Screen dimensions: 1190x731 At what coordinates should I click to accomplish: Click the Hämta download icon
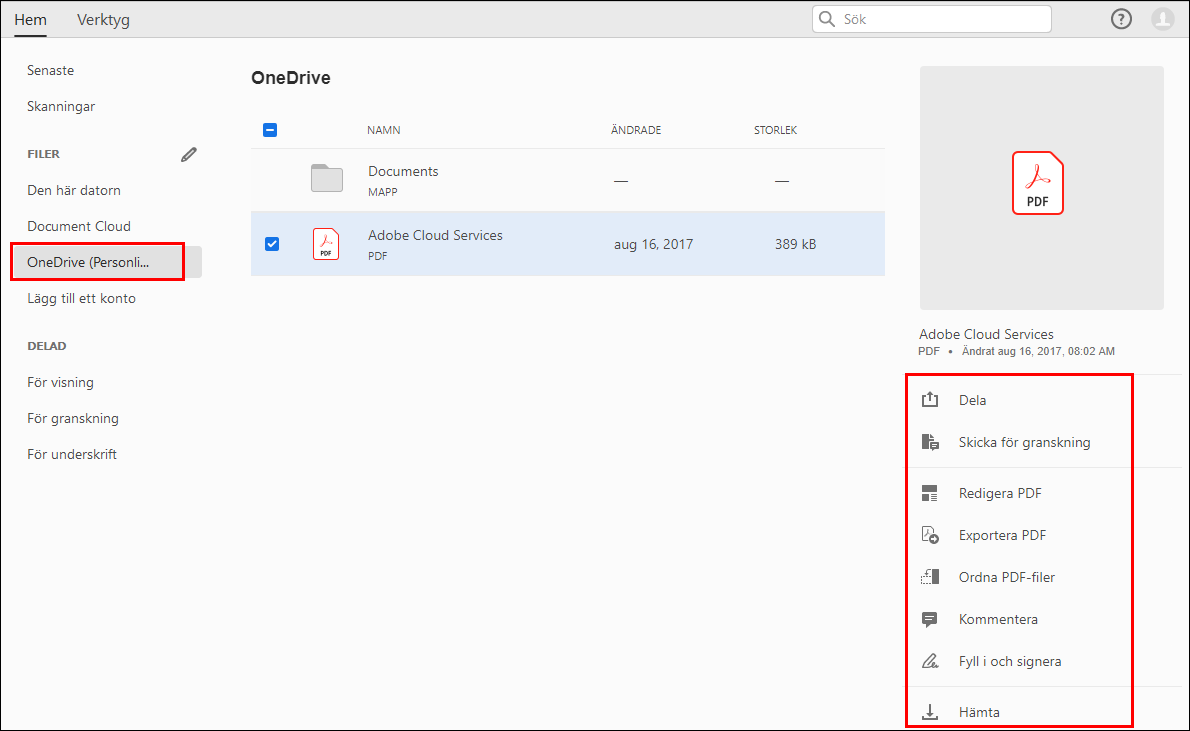930,711
